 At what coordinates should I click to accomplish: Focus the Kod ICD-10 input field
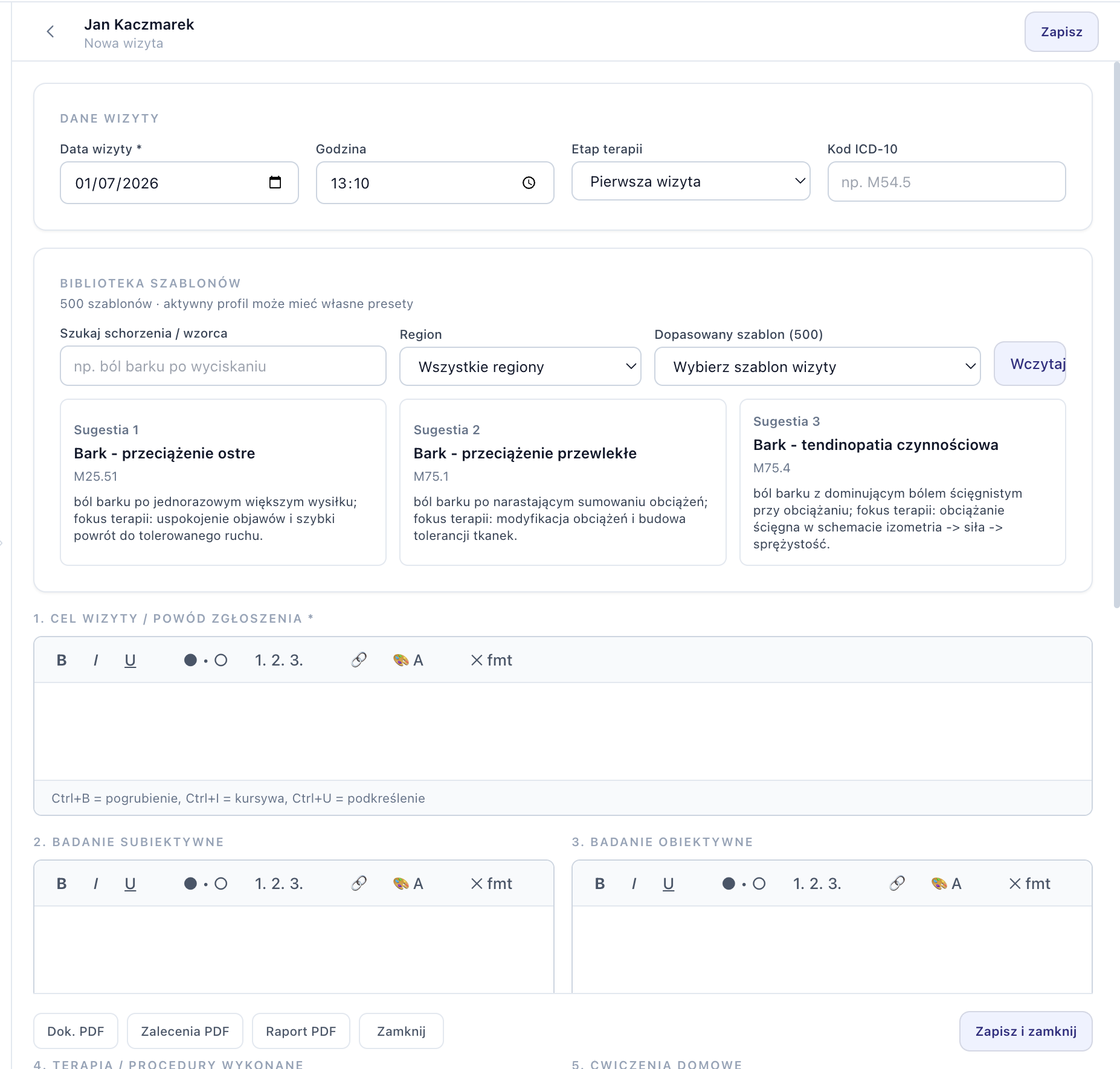pos(946,182)
